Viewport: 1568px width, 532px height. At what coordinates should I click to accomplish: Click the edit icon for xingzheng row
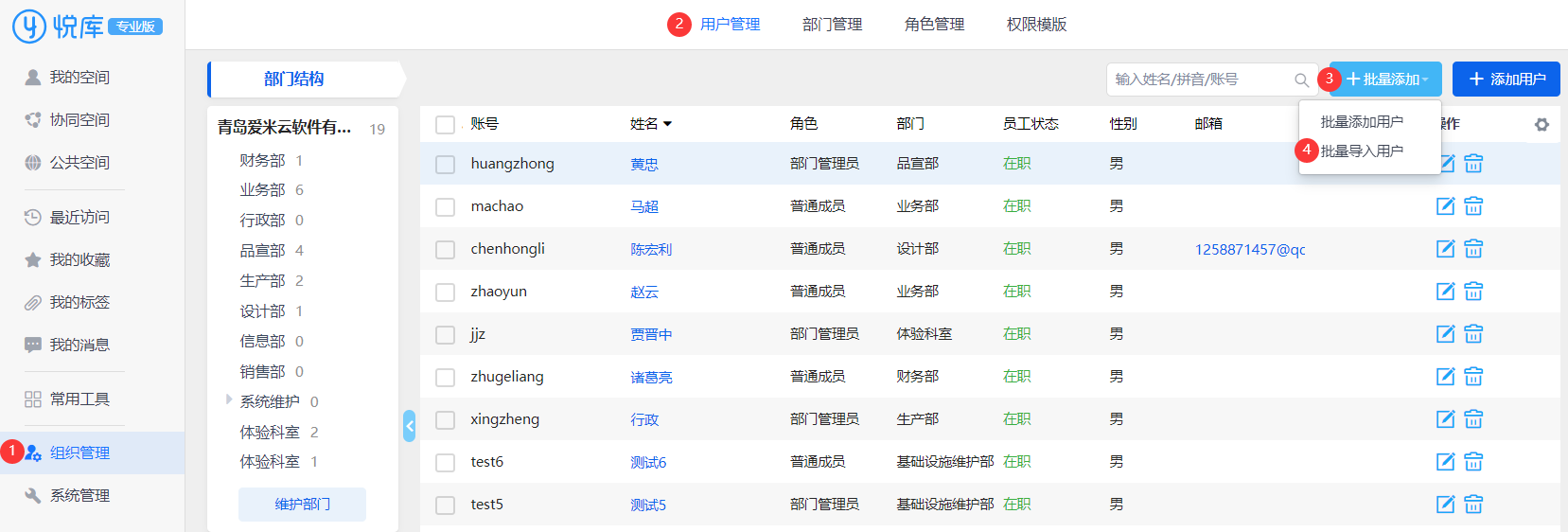click(1445, 419)
